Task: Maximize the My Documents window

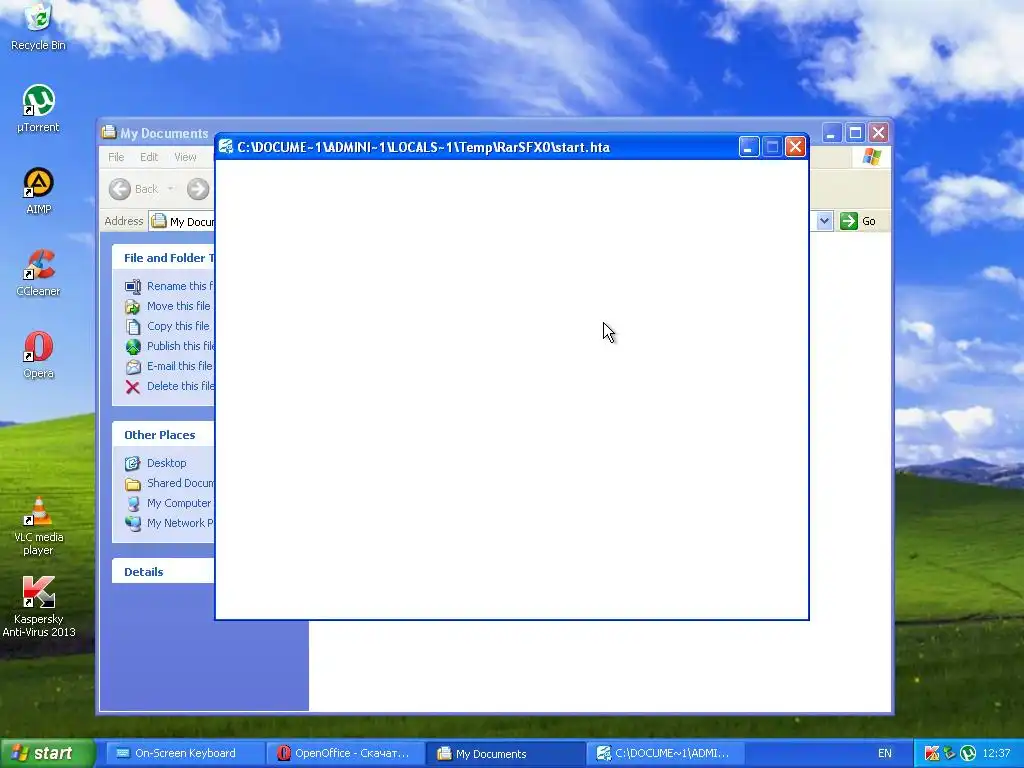Action: click(x=855, y=133)
